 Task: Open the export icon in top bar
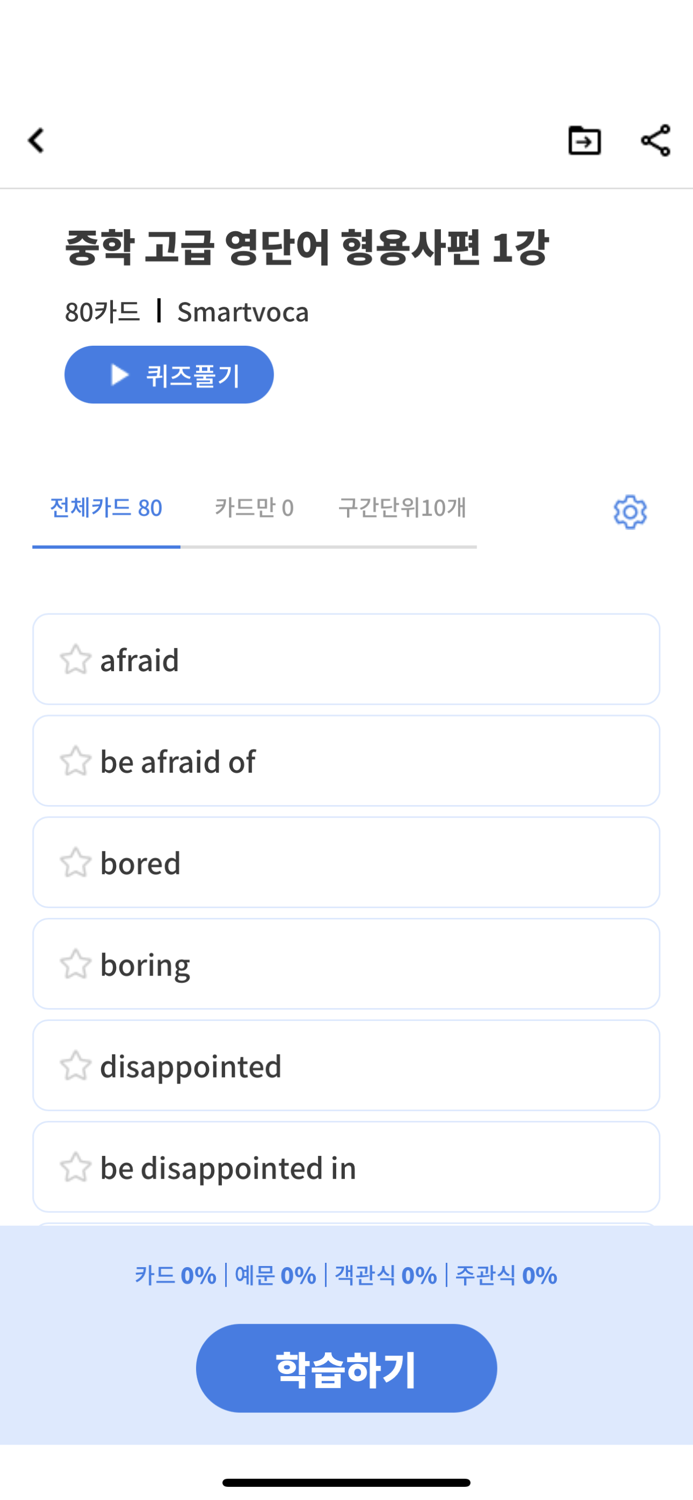584,140
